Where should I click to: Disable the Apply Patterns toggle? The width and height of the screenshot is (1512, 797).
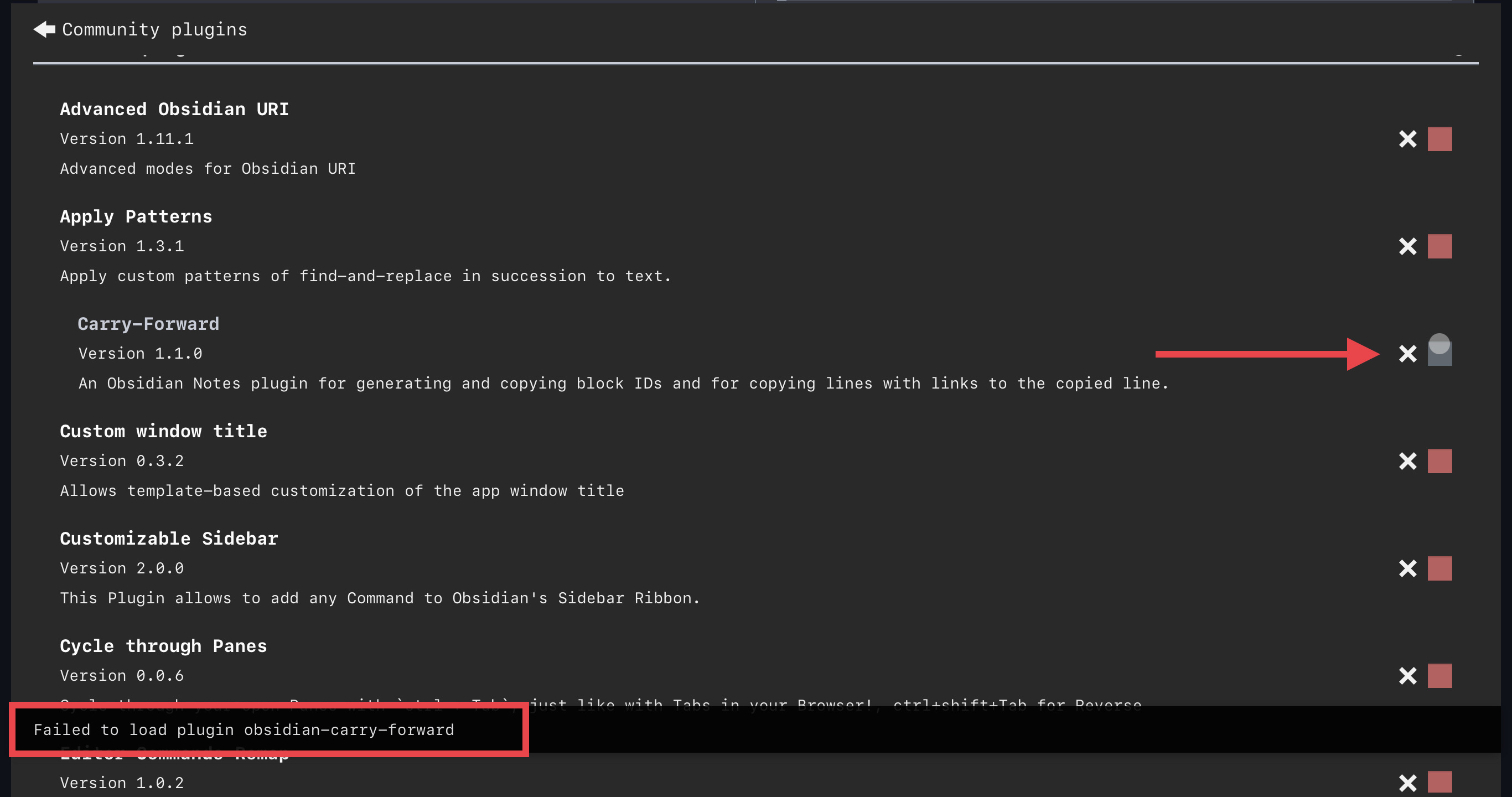click(x=1440, y=246)
